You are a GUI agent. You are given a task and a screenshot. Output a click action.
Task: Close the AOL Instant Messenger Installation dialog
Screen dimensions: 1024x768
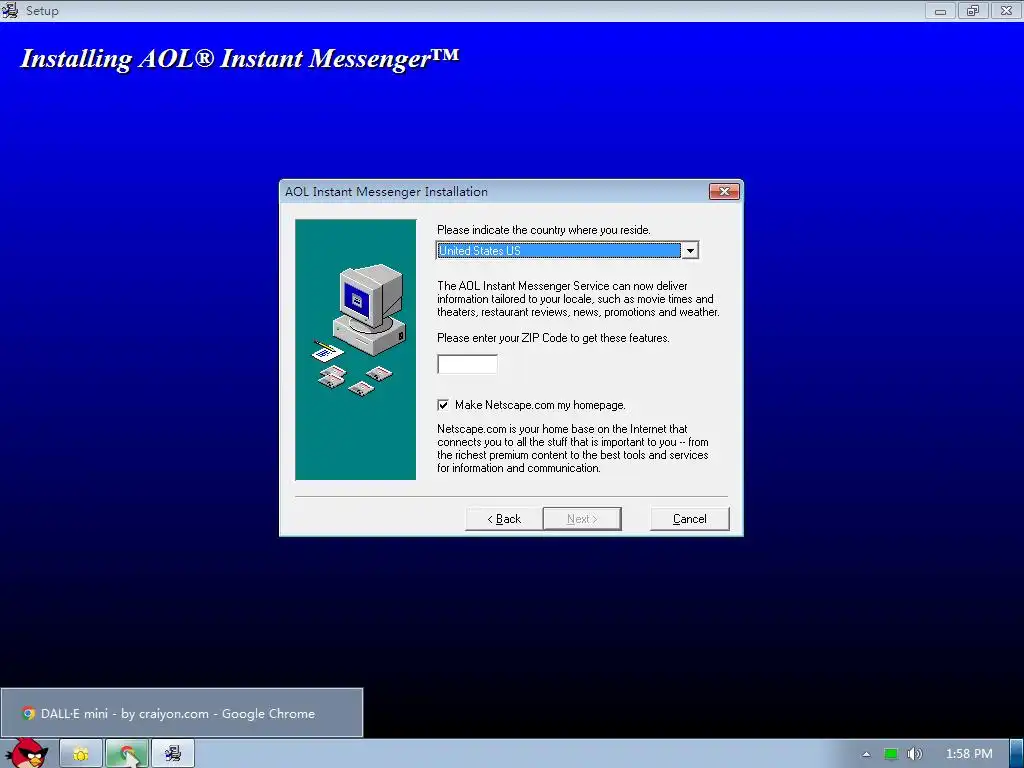[x=724, y=191]
